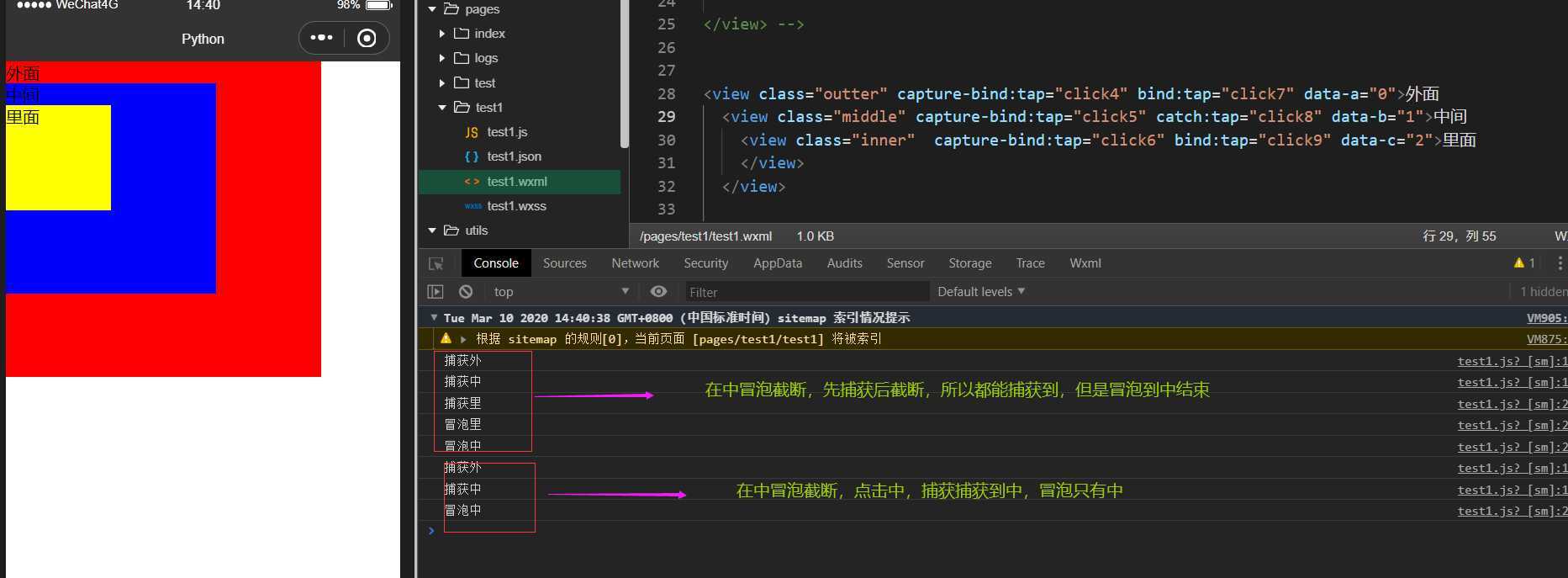The width and height of the screenshot is (1568, 578).
Task: Open the Storage tab
Action: 970,263
